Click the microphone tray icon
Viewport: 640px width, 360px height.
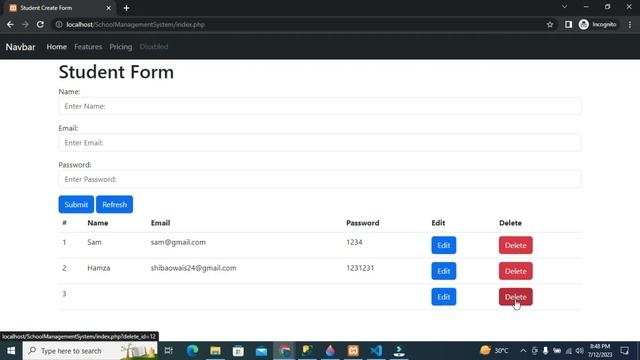pyautogui.click(x=545, y=351)
